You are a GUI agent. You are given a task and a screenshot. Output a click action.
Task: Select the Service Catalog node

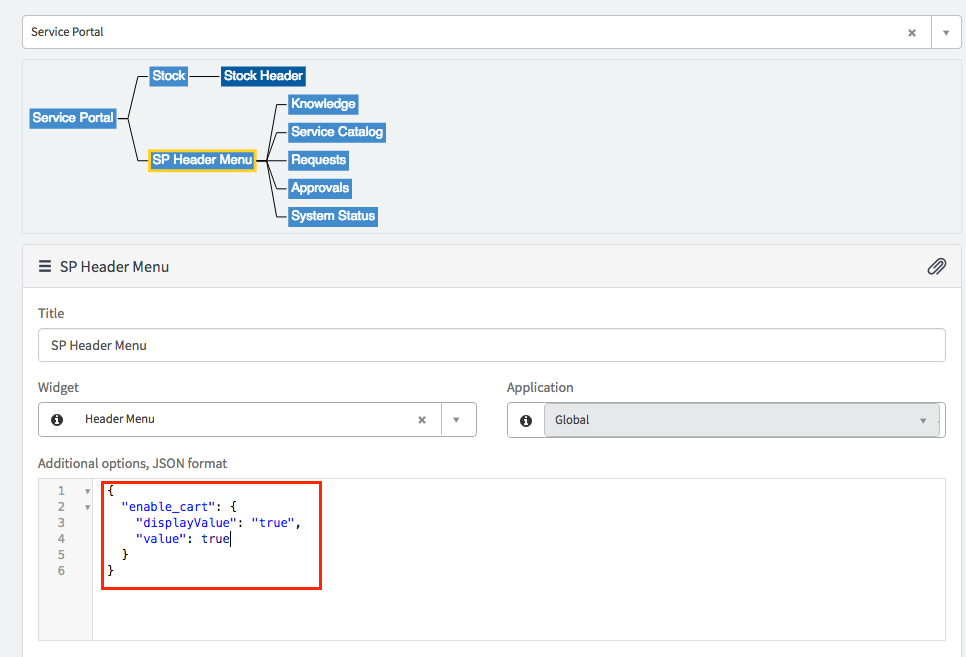(337, 132)
